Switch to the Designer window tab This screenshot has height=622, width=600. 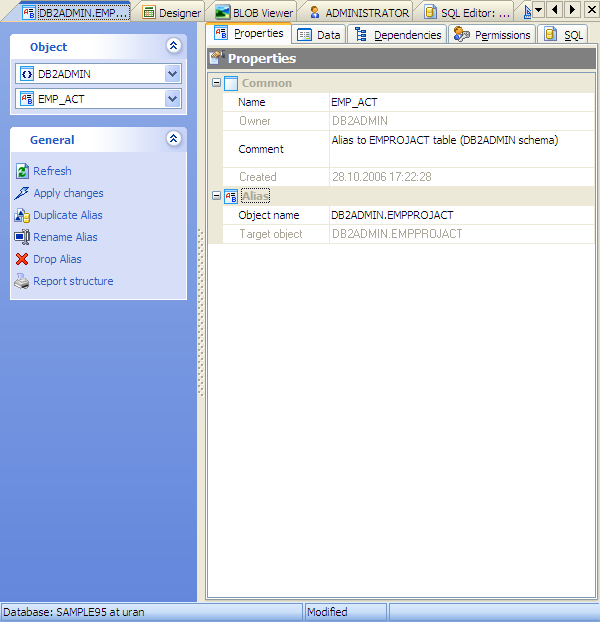point(171,13)
